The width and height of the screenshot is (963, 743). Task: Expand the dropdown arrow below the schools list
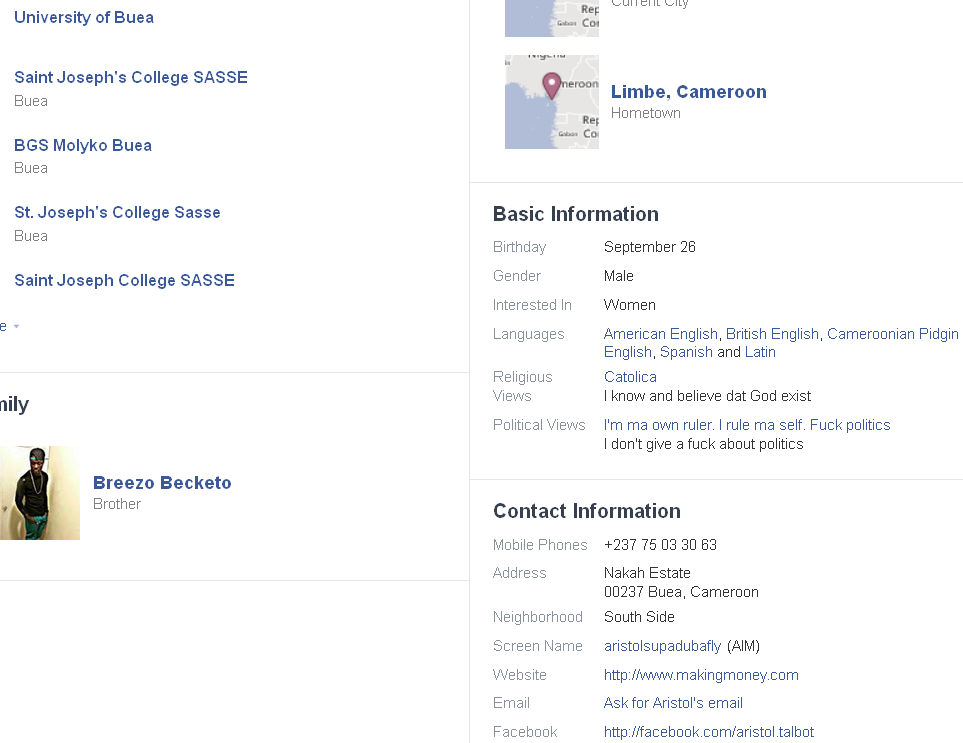[x=15, y=326]
